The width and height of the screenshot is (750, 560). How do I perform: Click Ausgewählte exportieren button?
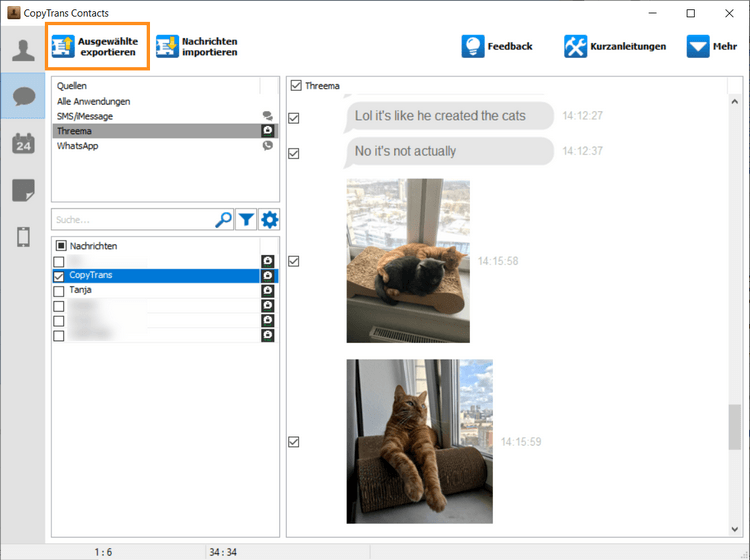(x=97, y=46)
